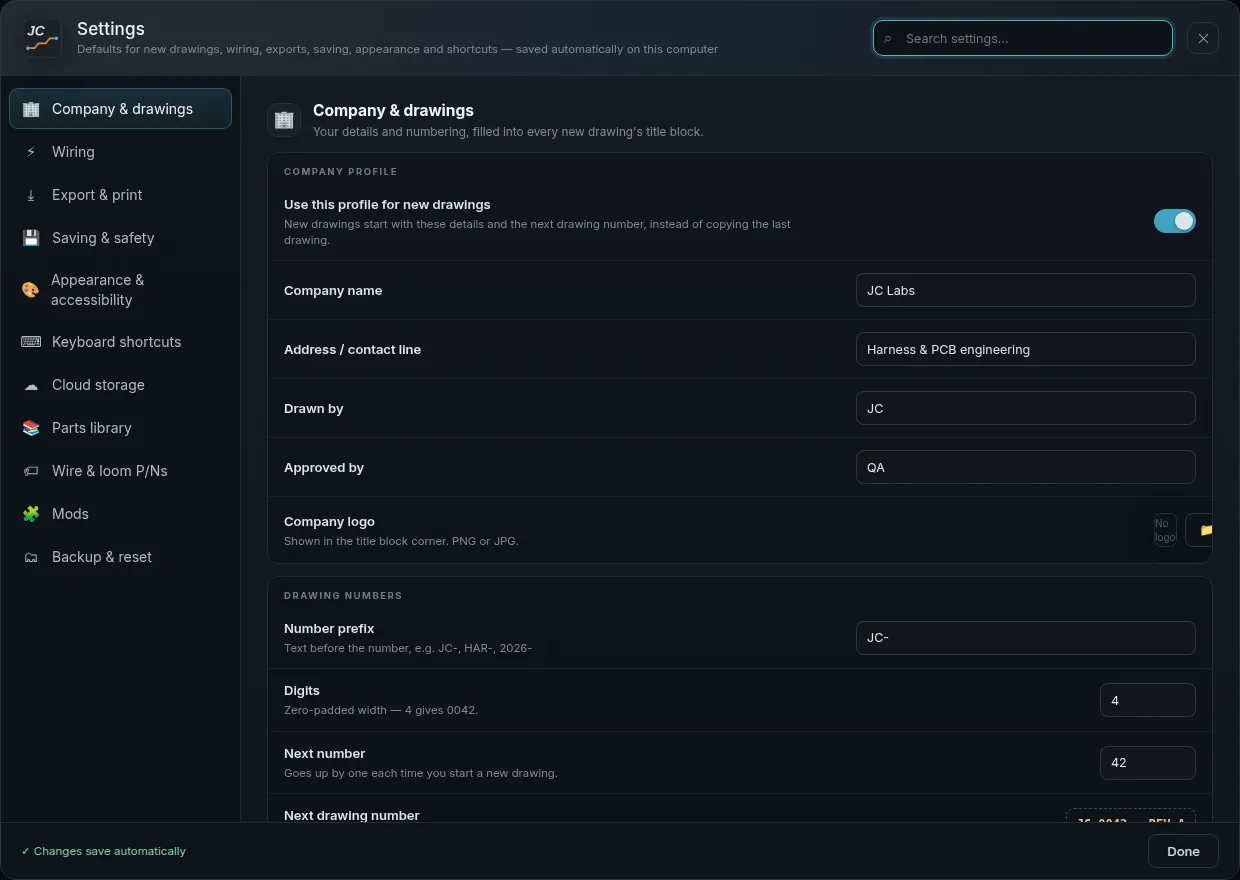This screenshot has width=1240, height=880.
Task: Click the Number prefix field 'JC-'
Action: 1025,638
